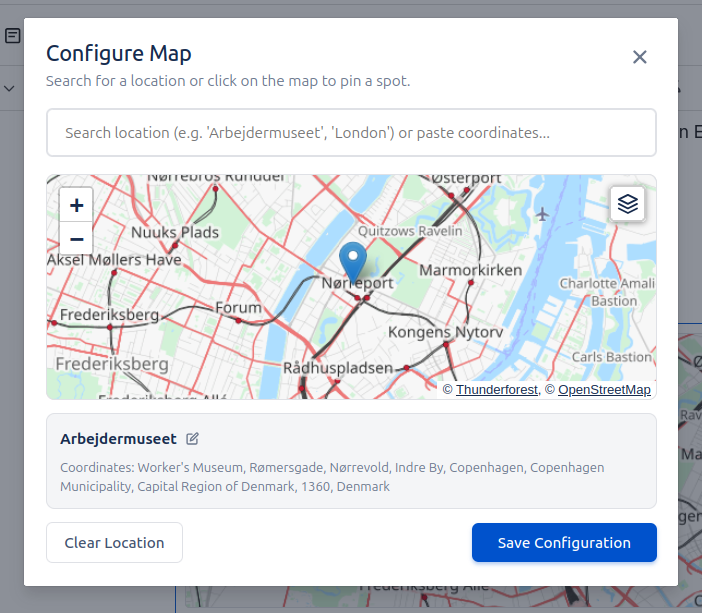Open the Thunderforest attribution link
Viewport: 702px width, 613px height.
coord(497,389)
